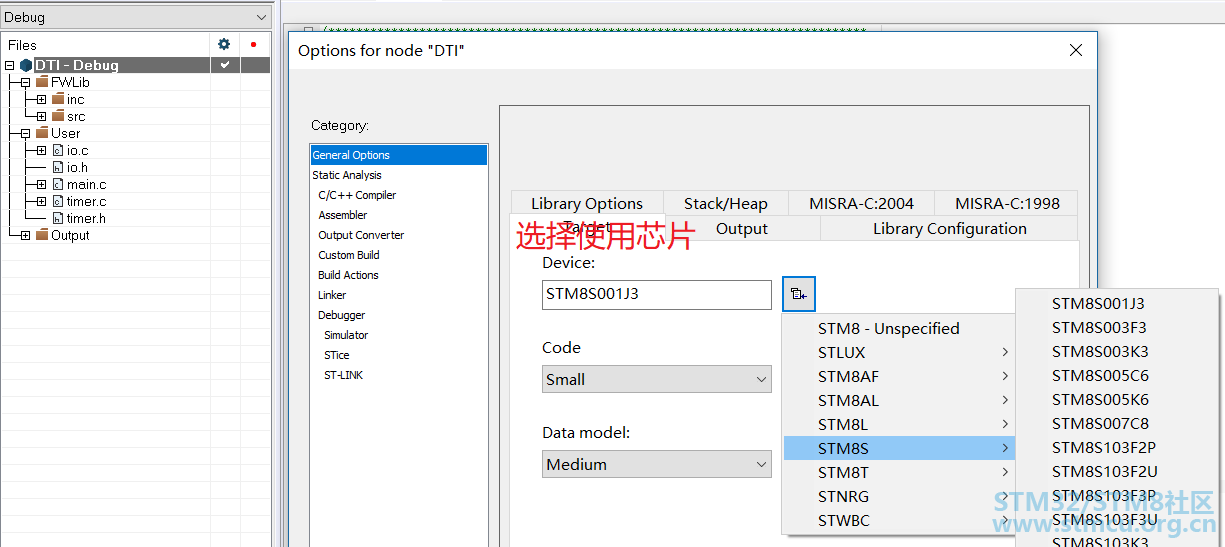Collapse the FWLib folder
Viewport: 1225px width, 547px height.
[25, 82]
